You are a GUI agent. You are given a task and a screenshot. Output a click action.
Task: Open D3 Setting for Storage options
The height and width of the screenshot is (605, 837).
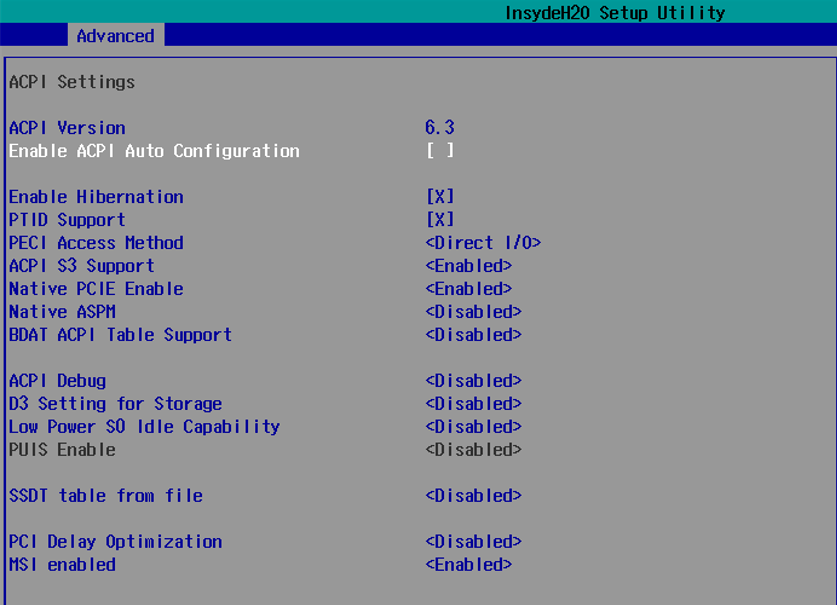473,404
